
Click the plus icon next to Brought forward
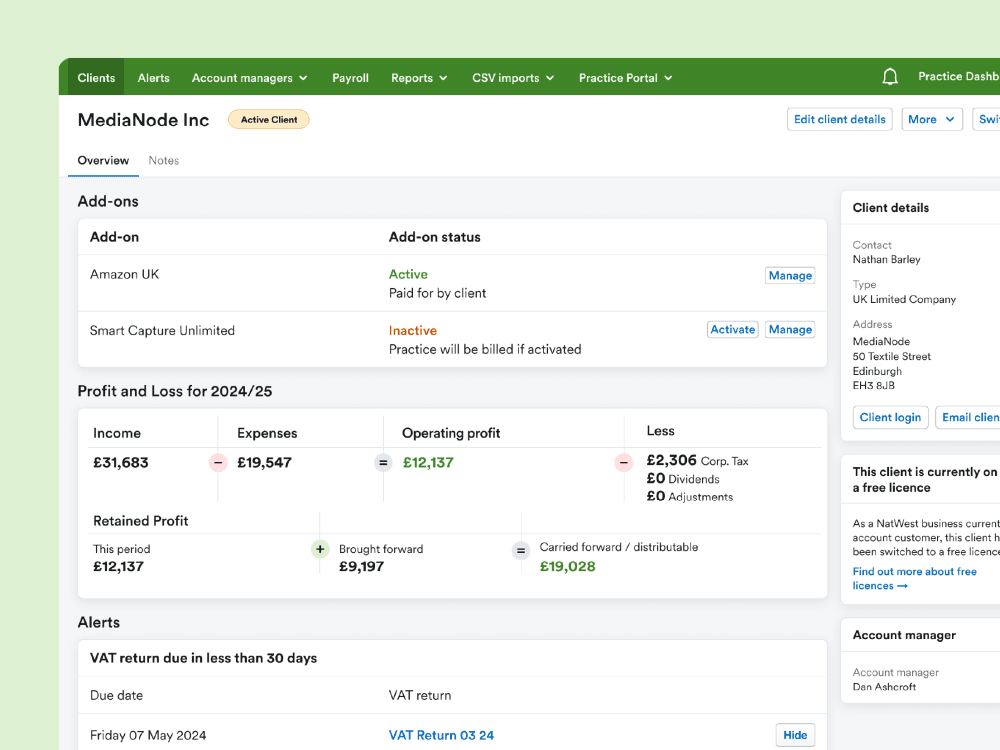coord(319,548)
